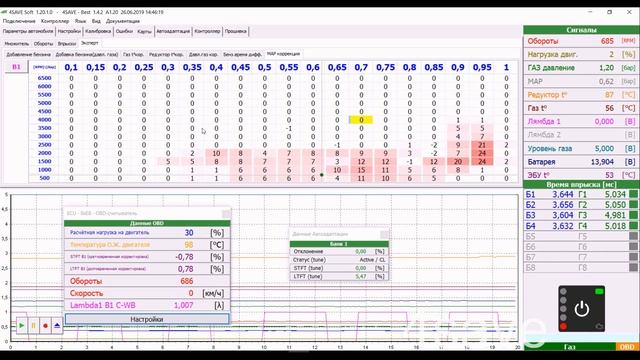This screenshot has height=360, width=640.
Task: Toggle injector 2 green indicator in the Г2 row
Action: [634, 205]
